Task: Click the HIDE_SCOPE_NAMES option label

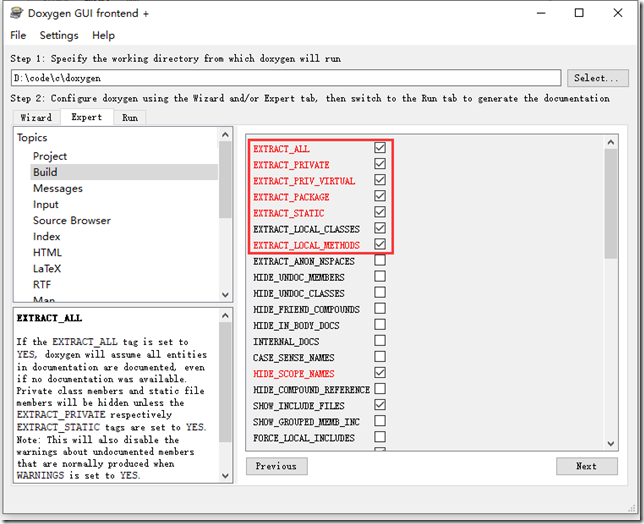Action: point(294,374)
